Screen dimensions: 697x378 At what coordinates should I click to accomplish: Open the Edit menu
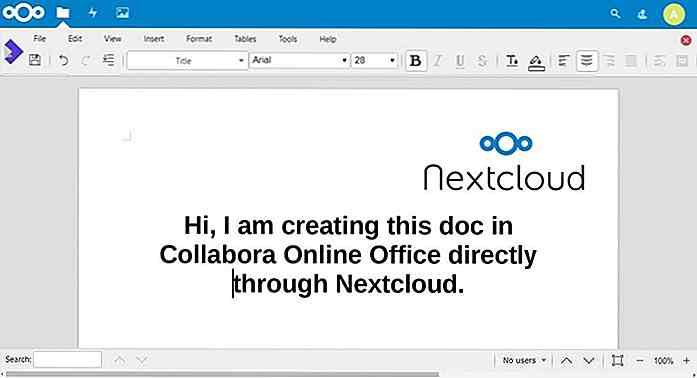[x=75, y=39]
